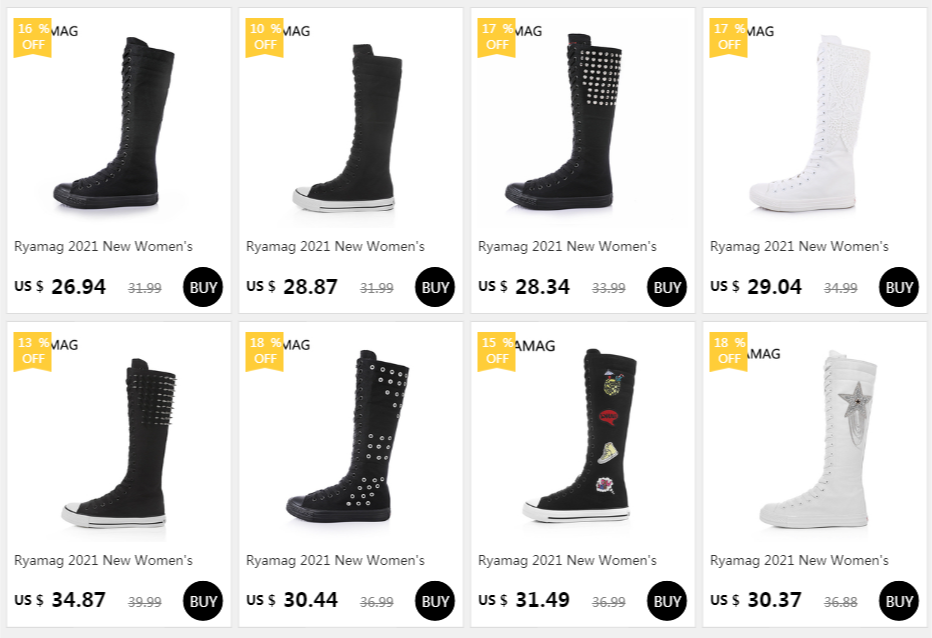Viewport: 932px width, 638px height.
Task: Click BUY for the $31.49 patch boots
Action: click(667, 601)
